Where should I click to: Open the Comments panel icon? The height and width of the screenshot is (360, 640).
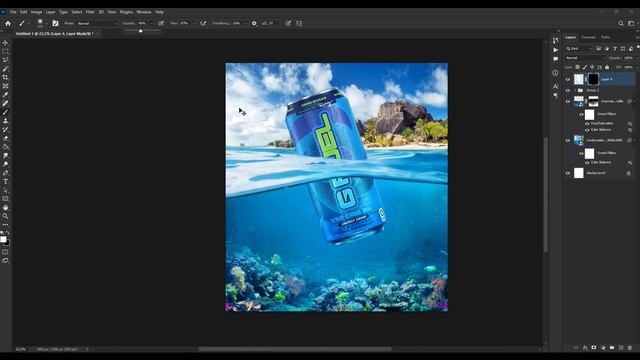tap(555, 59)
